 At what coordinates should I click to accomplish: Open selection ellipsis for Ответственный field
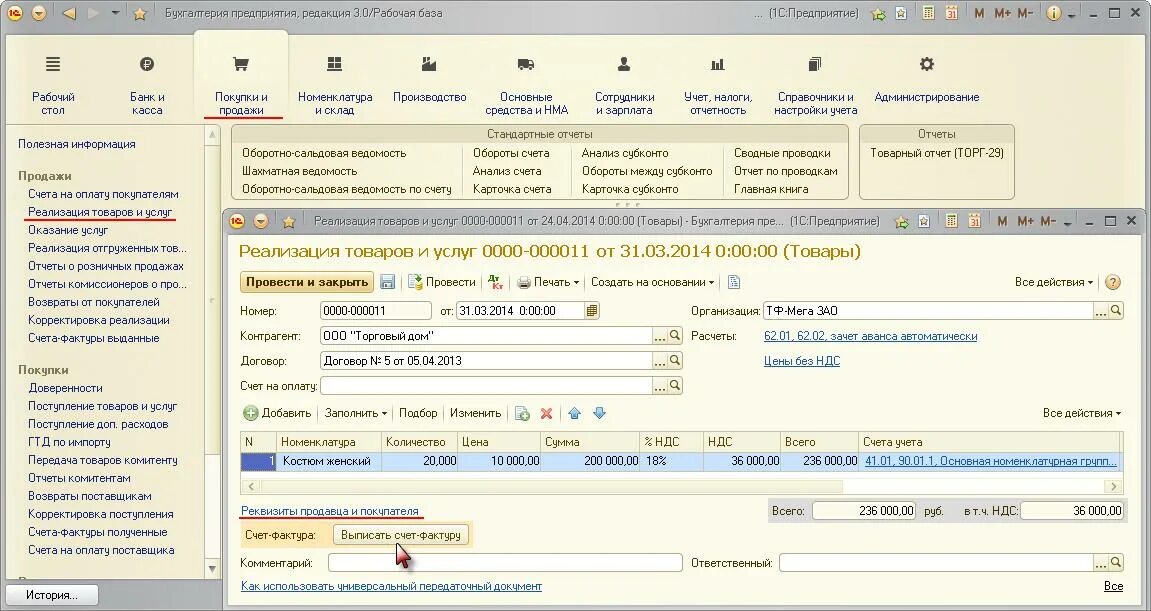[1101, 563]
